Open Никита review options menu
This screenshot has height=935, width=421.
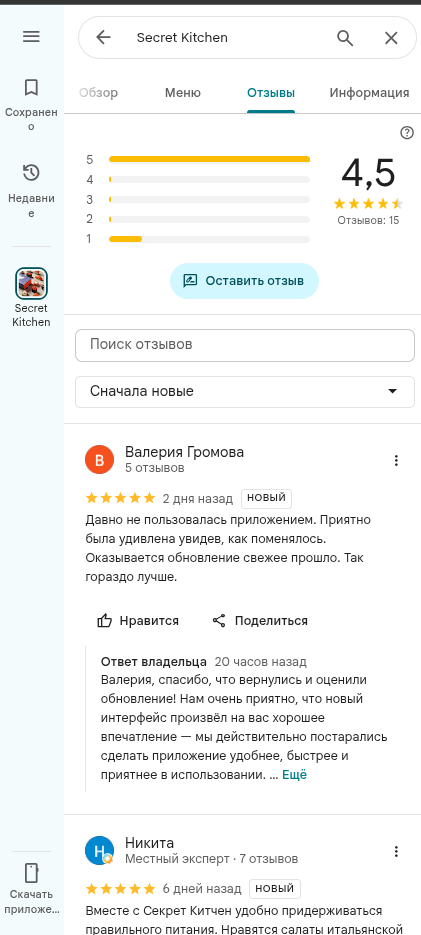pos(397,852)
